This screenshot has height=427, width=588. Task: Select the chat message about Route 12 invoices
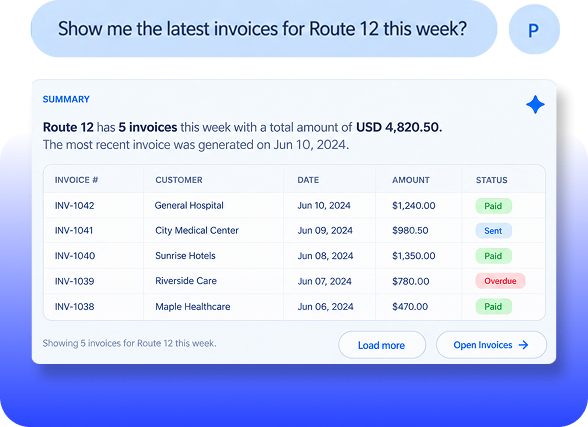tap(264, 29)
